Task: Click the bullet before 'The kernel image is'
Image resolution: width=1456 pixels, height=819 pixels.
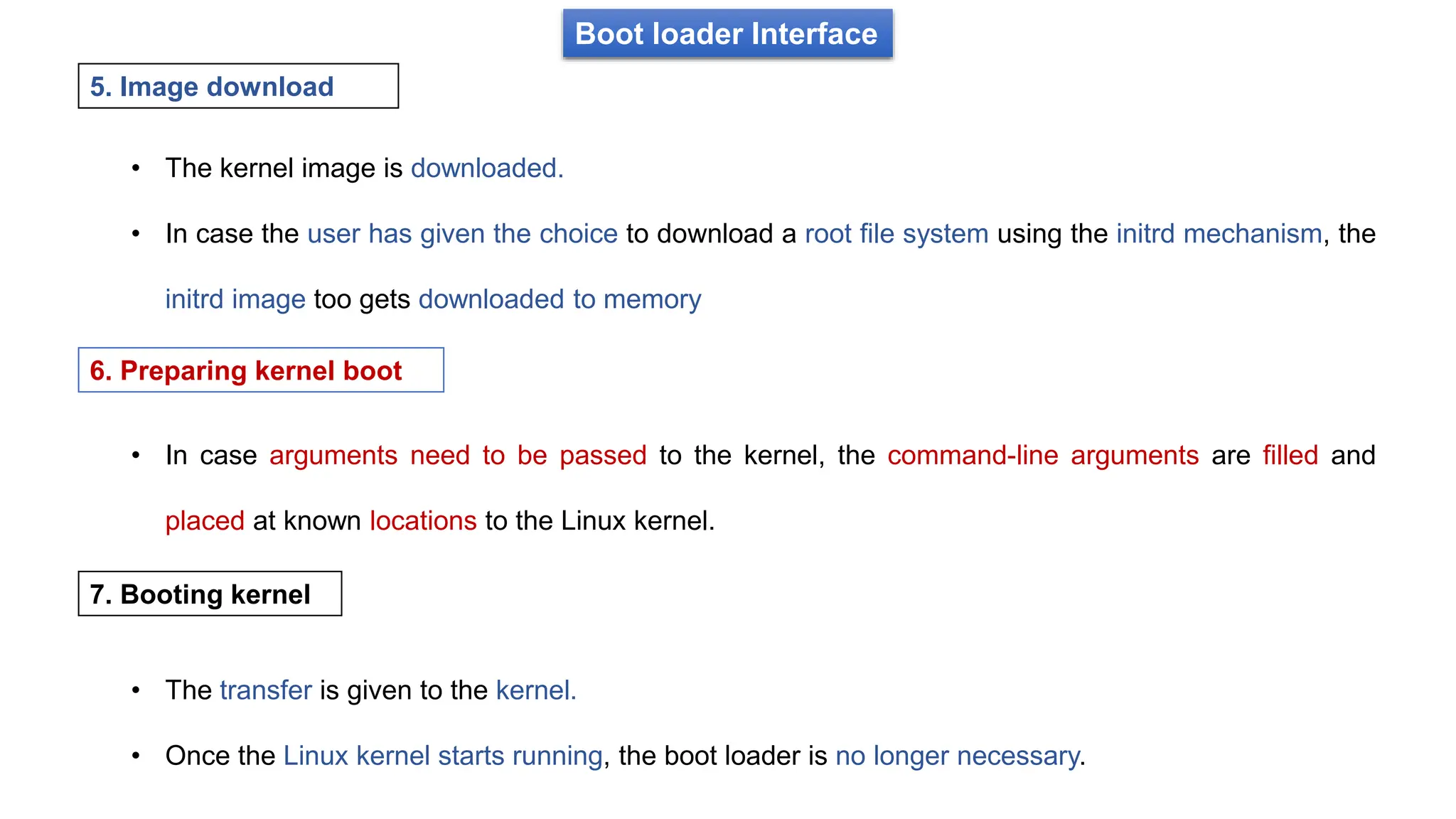Action: point(136,168)
